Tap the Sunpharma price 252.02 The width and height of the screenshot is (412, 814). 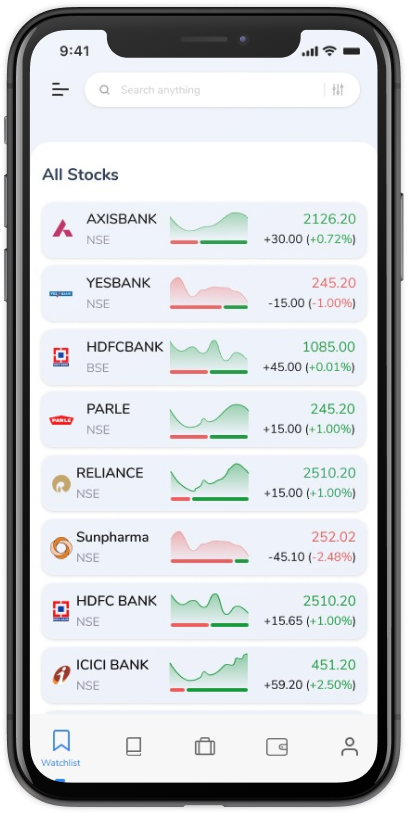coord(334,537)
